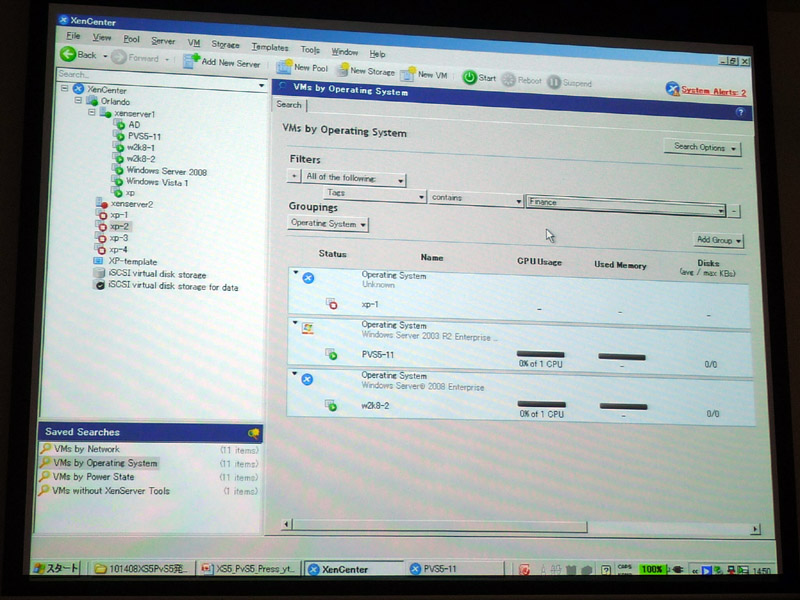Open the Server menu
This screenshot has height=600, width=800.
tap(163, 41)
